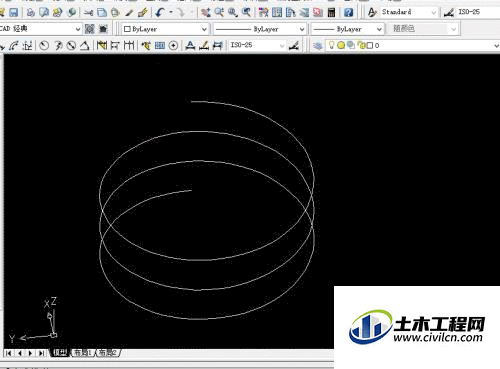Select the Continue dimension tool
Image resolution: width=500 pixels, height=369 pixels.
tap(129, 45)
